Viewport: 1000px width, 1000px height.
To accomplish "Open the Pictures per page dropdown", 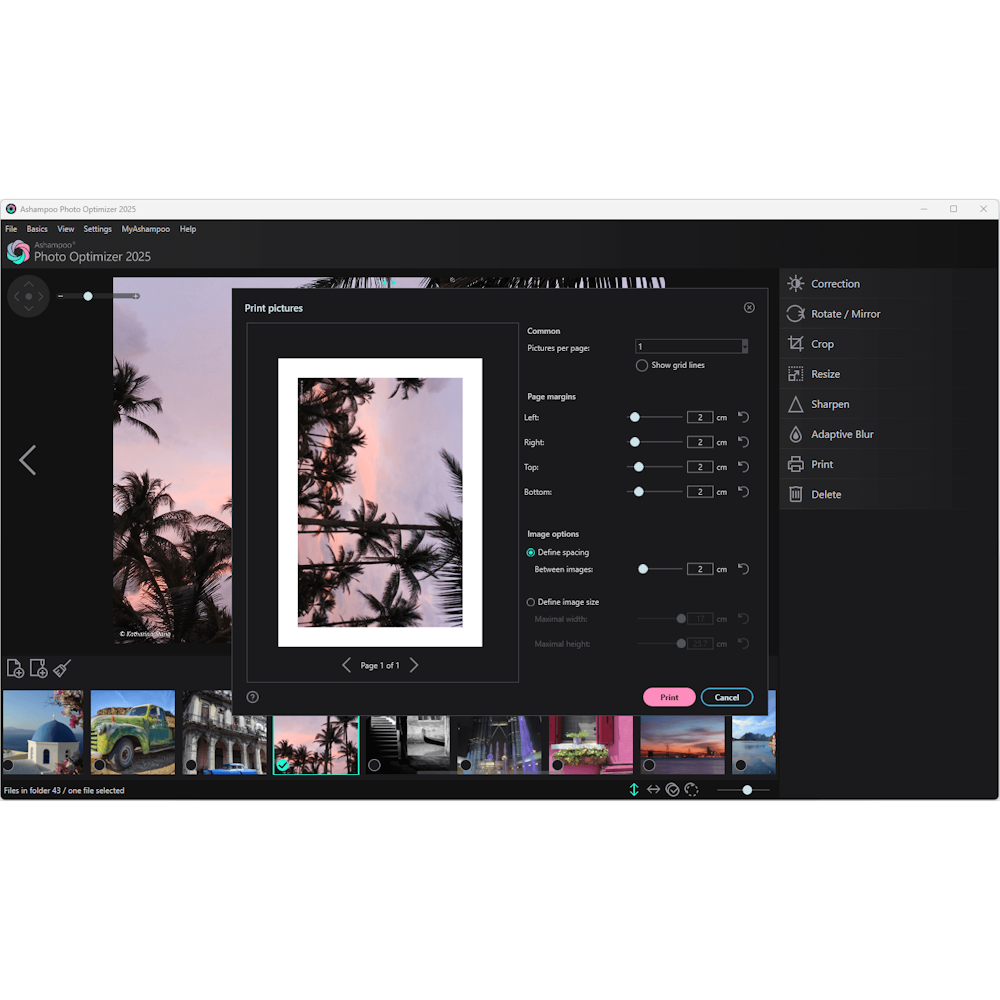I will (745, 346).
